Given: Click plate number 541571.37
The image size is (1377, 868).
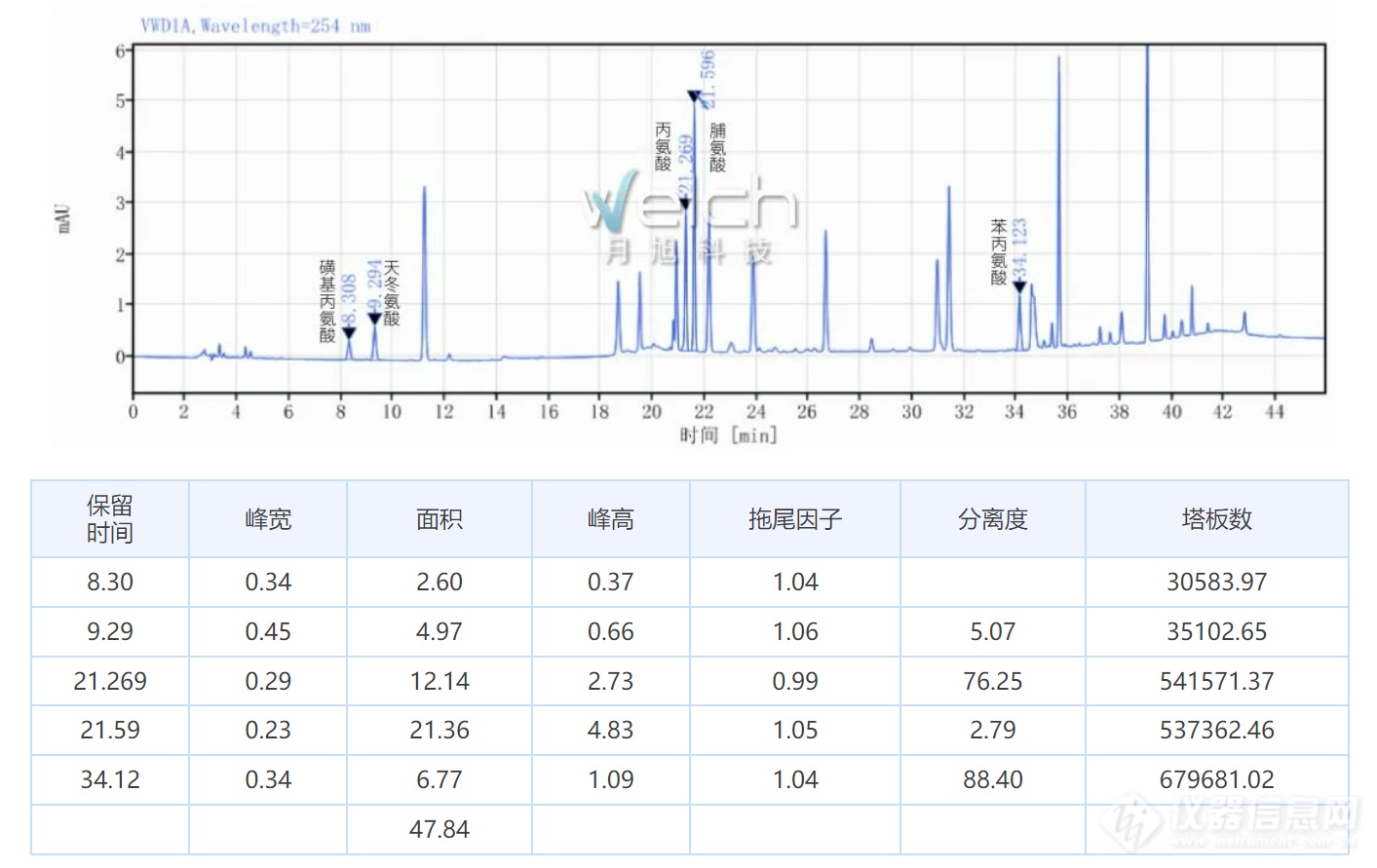Looking at the screenshot, I should click(x=1217, y=681).
